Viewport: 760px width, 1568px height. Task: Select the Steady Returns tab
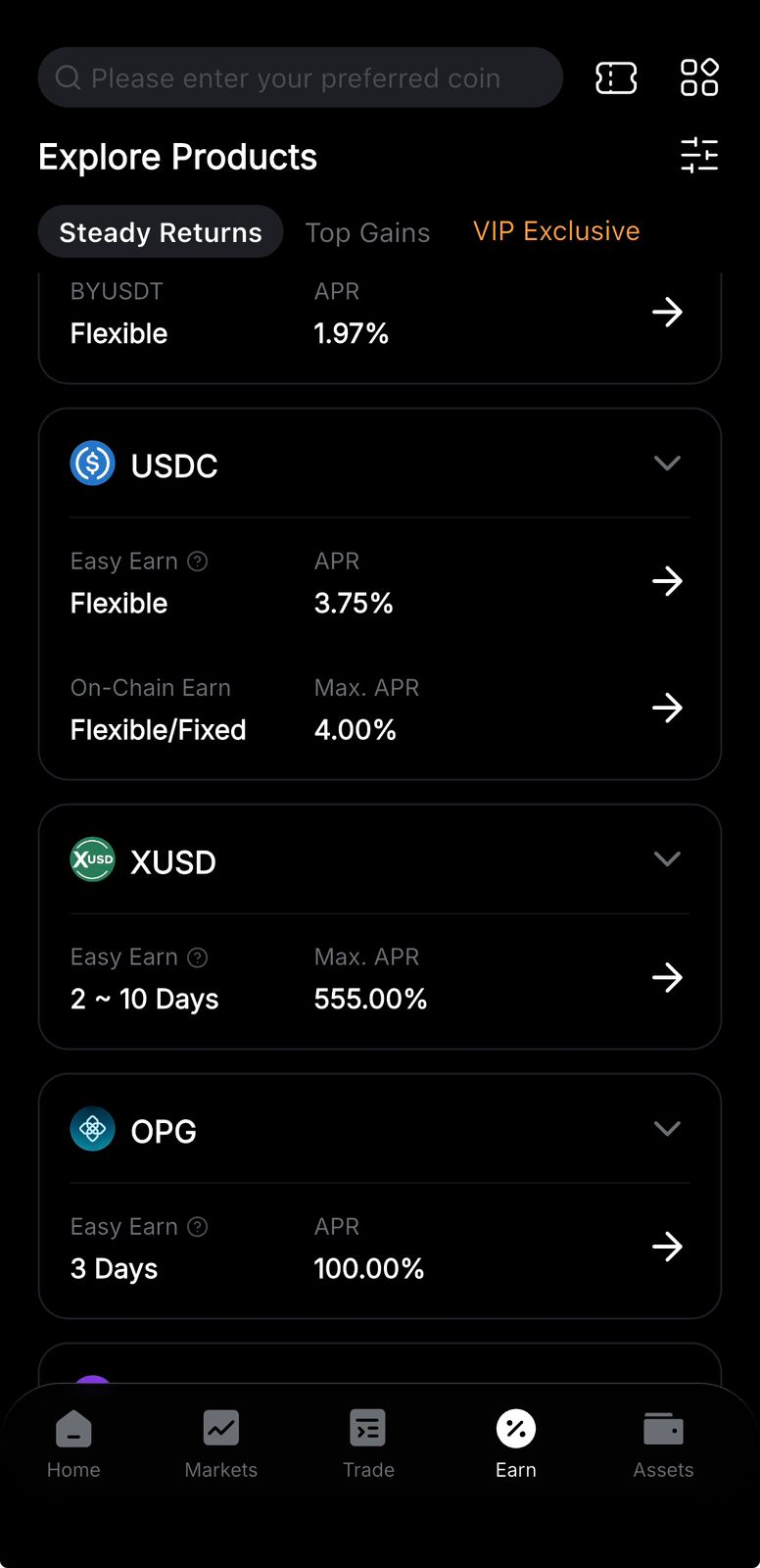coord(161,232)
